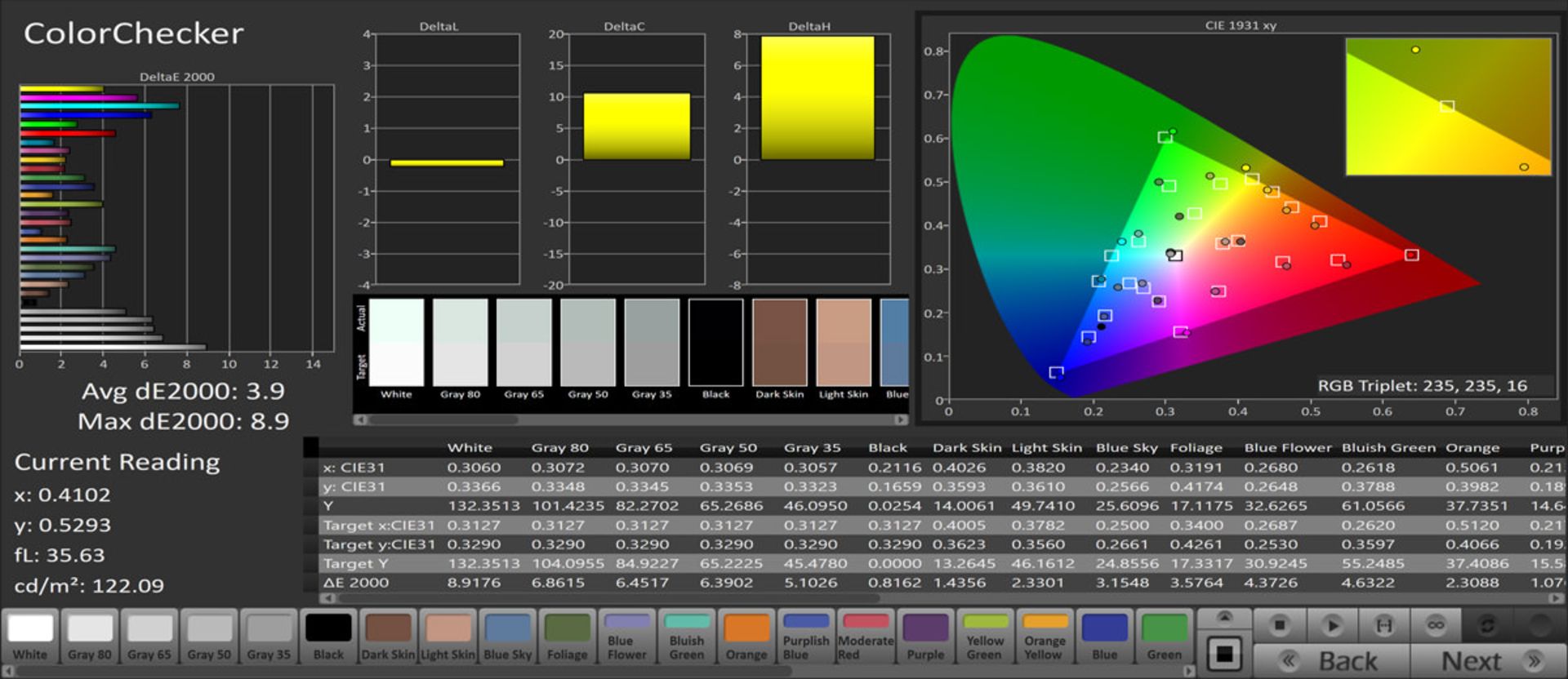This screenshot has height=679, width=1568.
Task: Click the right arrow of the comparison swatch scrollbar
Action: click(901, 419)
